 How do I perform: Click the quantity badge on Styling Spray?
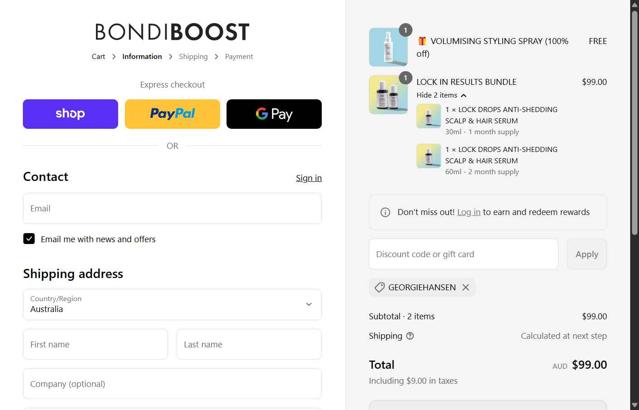pos(405,30)
